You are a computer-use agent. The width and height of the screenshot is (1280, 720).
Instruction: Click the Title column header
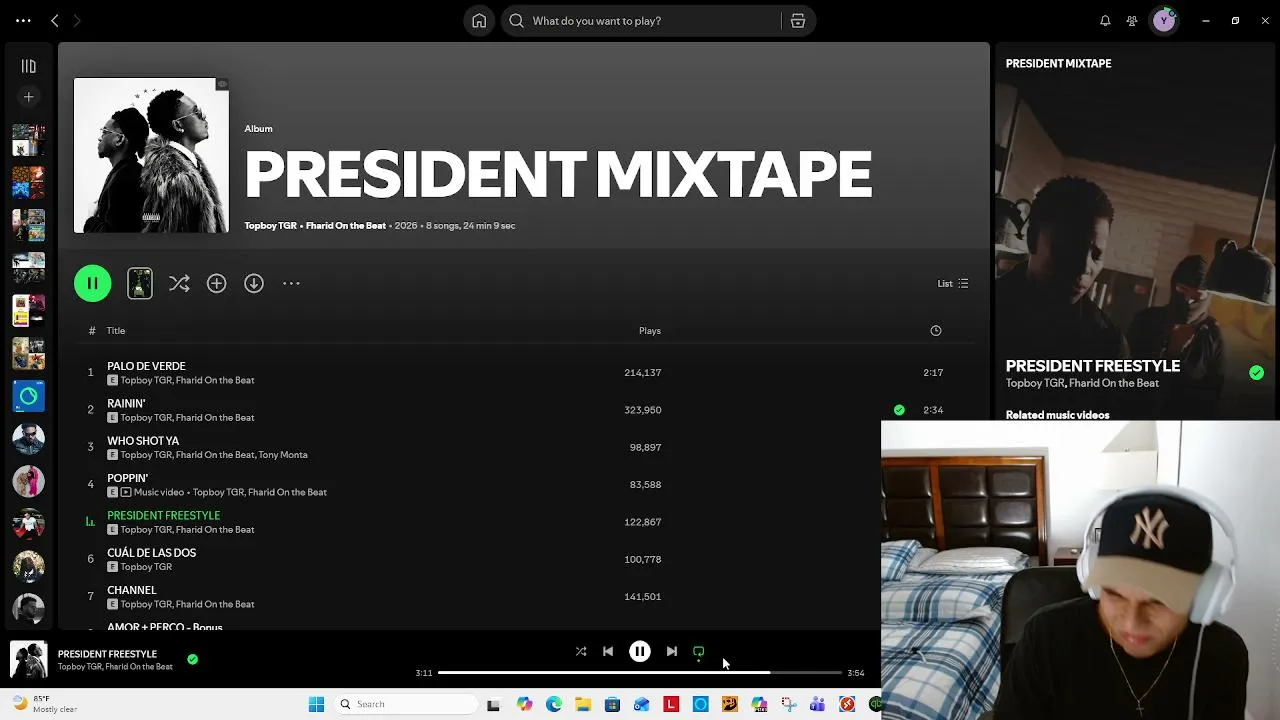click(116, 331)
